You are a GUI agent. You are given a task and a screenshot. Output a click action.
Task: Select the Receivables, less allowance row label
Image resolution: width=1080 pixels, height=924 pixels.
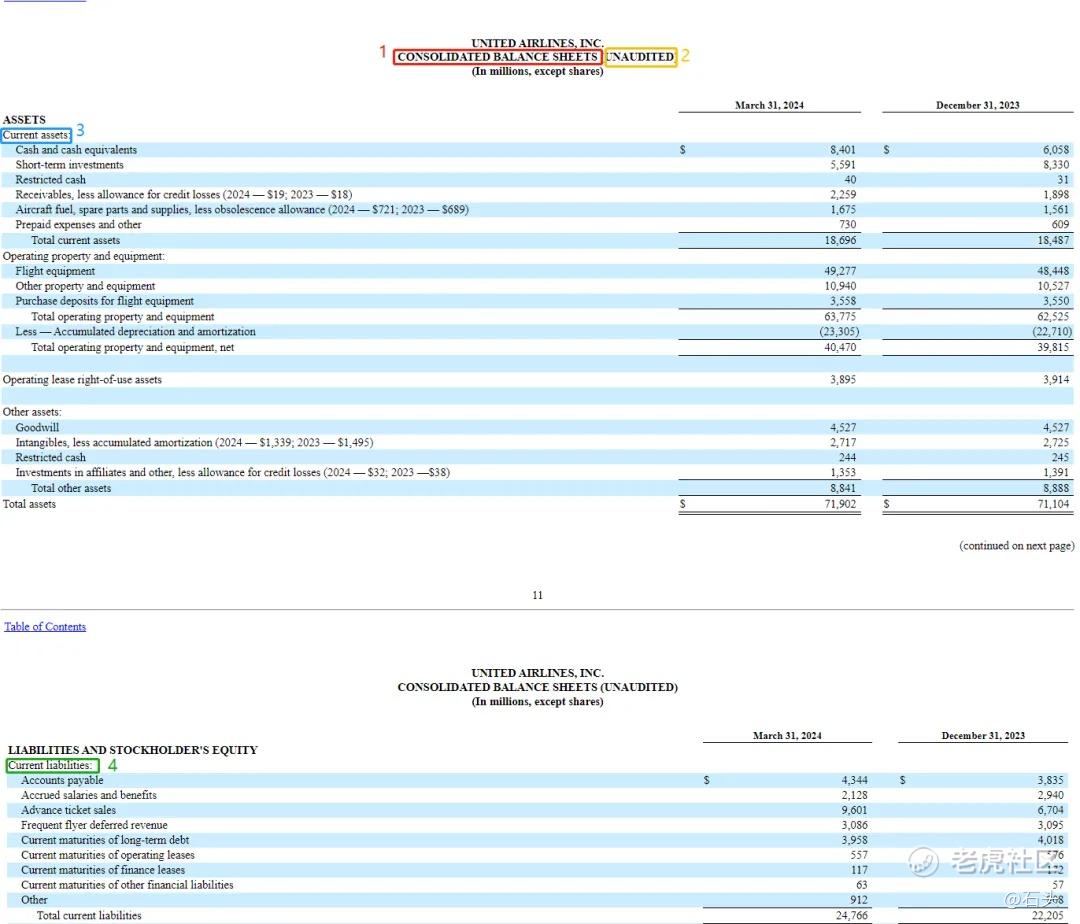tap(184, 195)
